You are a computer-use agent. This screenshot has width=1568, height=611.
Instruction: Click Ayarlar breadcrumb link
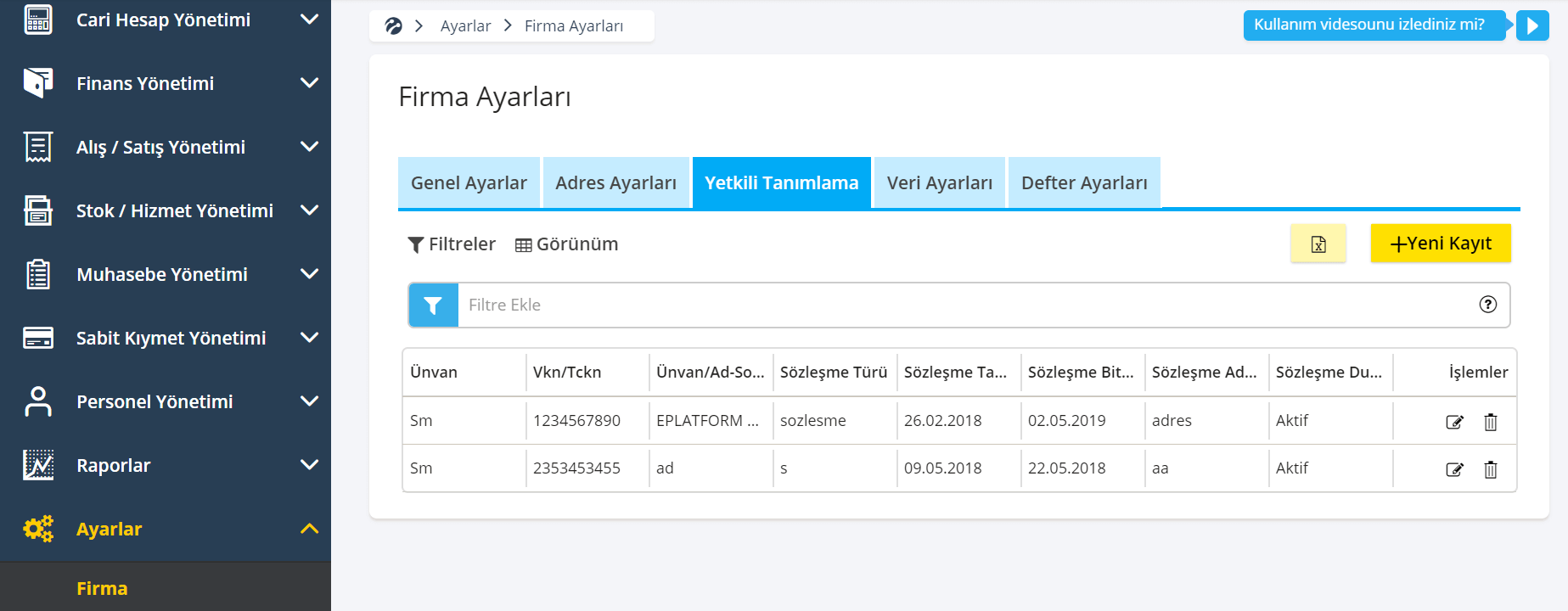465,26
